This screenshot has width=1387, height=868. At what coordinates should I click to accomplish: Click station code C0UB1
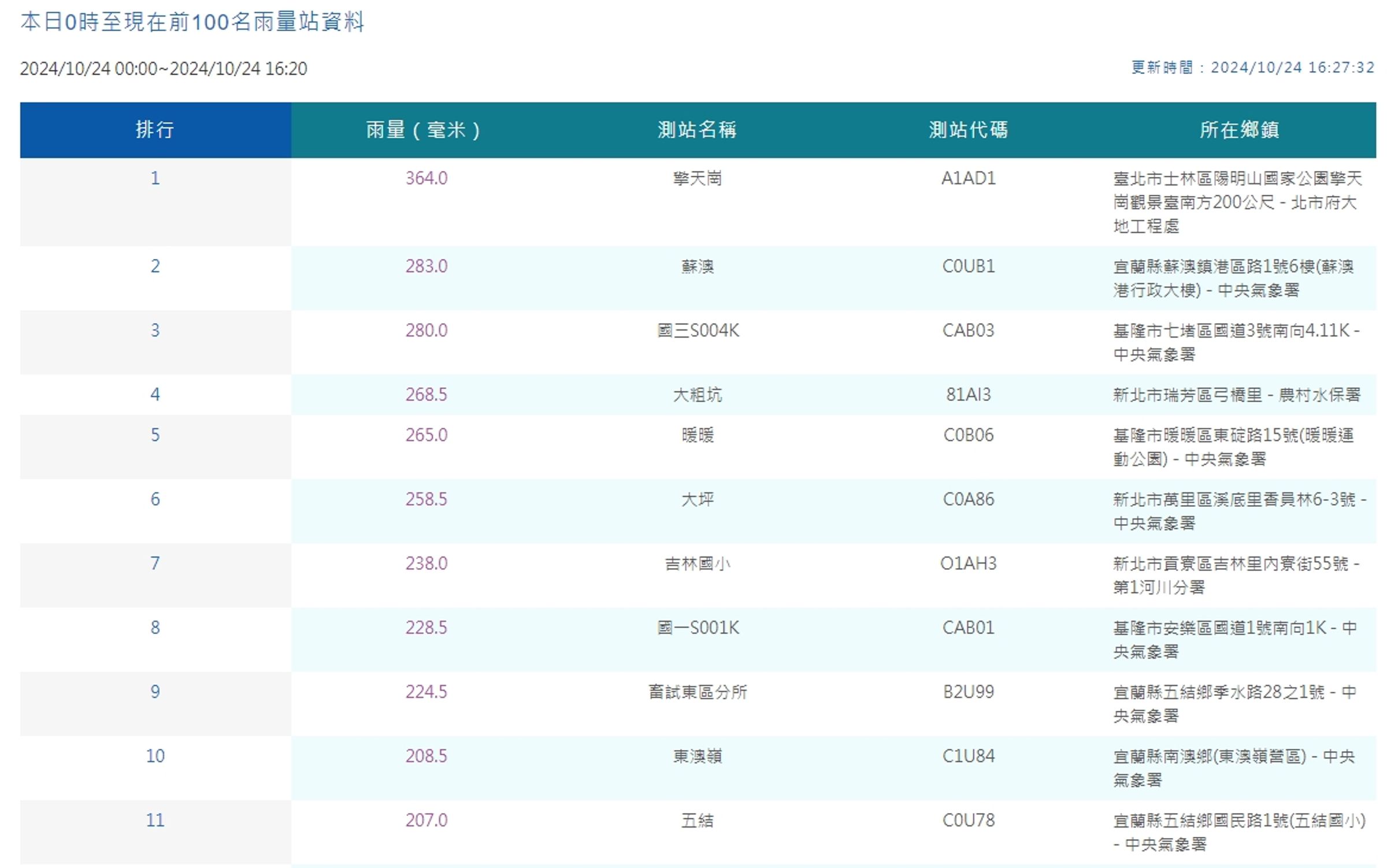[x=969, y=266]
